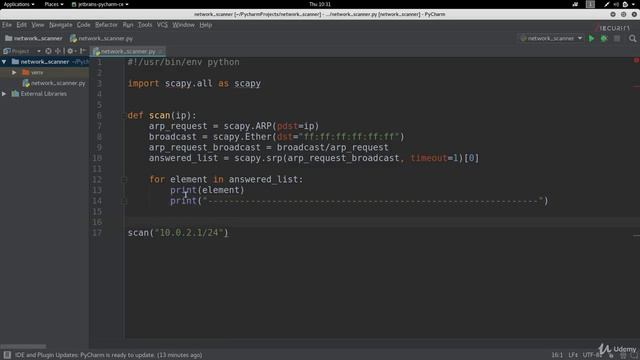This screenshot has width=640, height=360.
Task: Open the Project panel settings gear
Action: coord(70,51)
